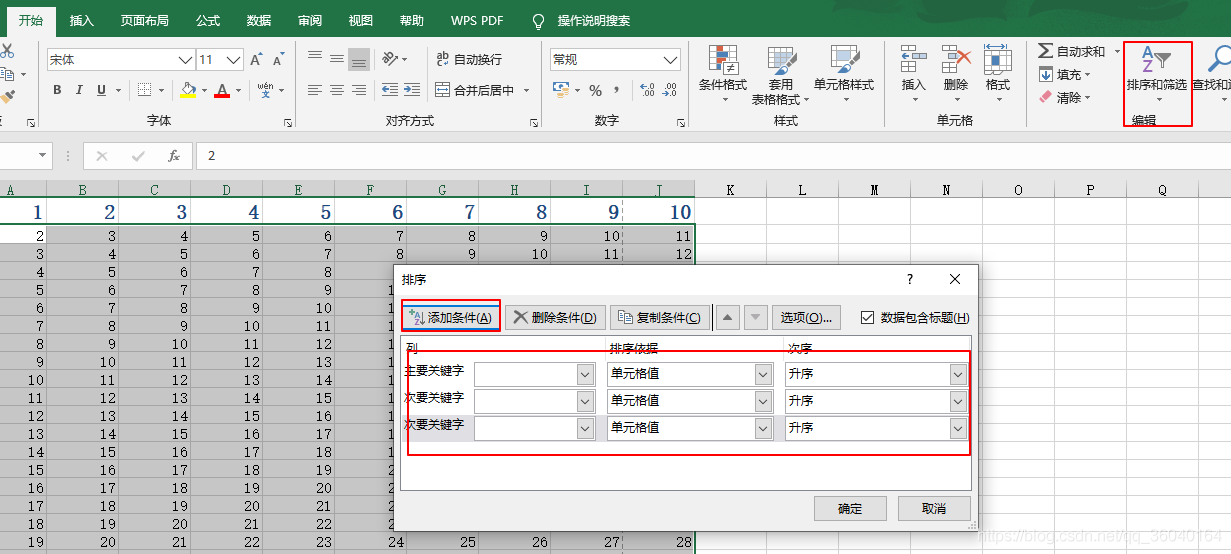Click the format painter brush
1231x554 pixels.
8,97
